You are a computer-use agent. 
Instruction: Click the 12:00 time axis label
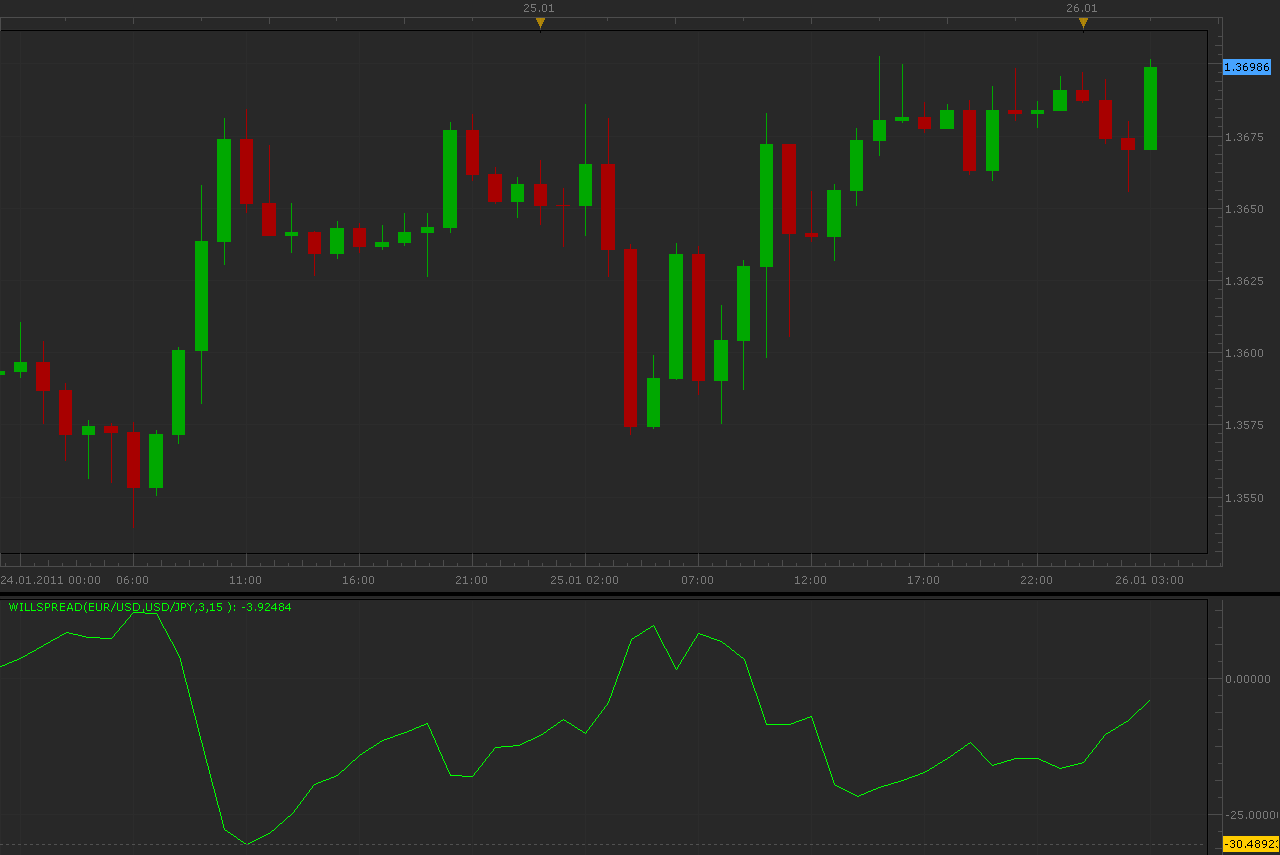(811, 580)
